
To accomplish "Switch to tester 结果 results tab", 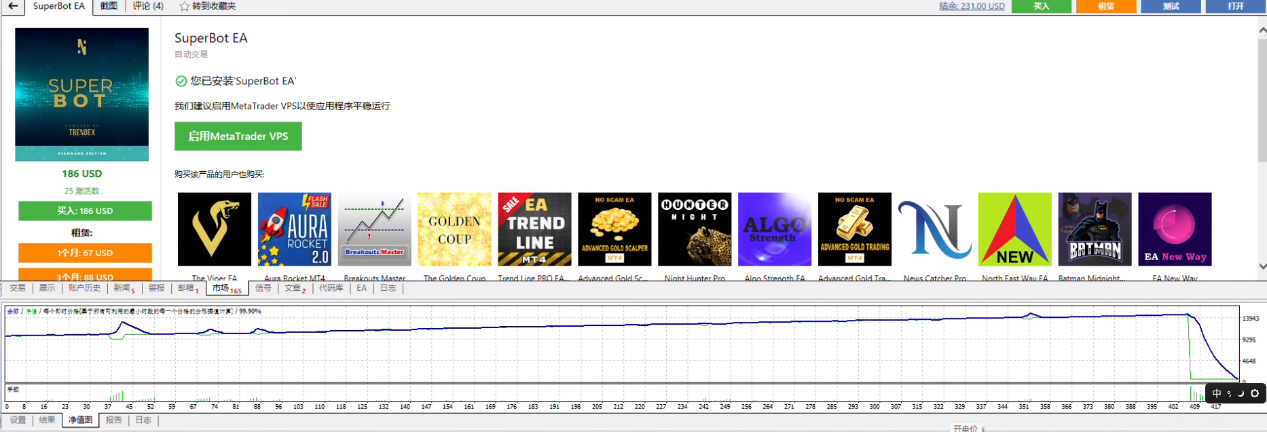I will 47,420.
